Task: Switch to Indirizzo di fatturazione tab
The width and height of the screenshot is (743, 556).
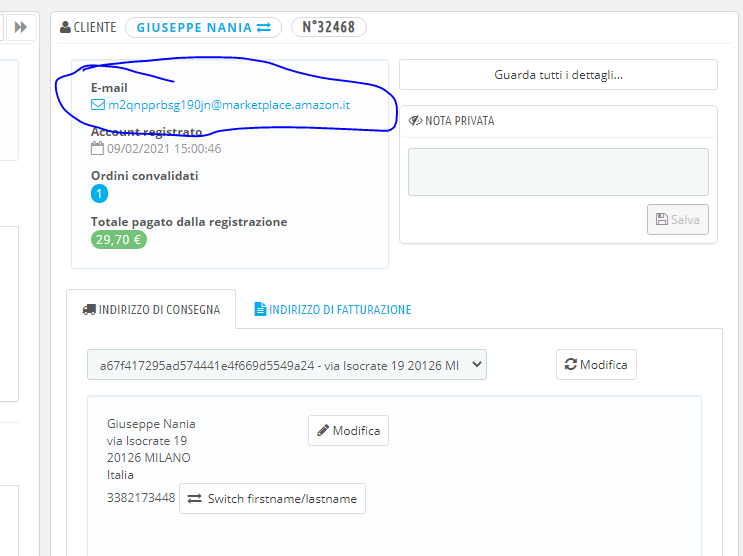Action: (x=333, y=310)
